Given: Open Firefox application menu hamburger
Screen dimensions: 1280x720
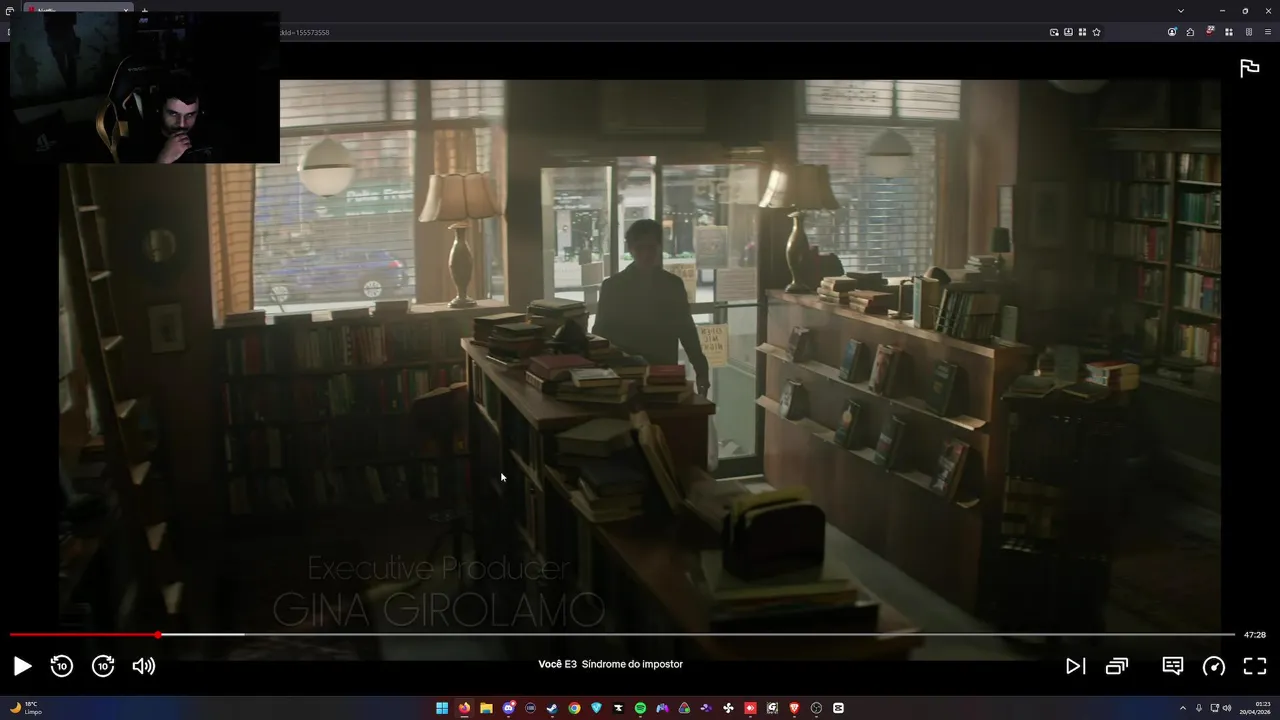Looking at the screenshot, I should click(1268, 32).
